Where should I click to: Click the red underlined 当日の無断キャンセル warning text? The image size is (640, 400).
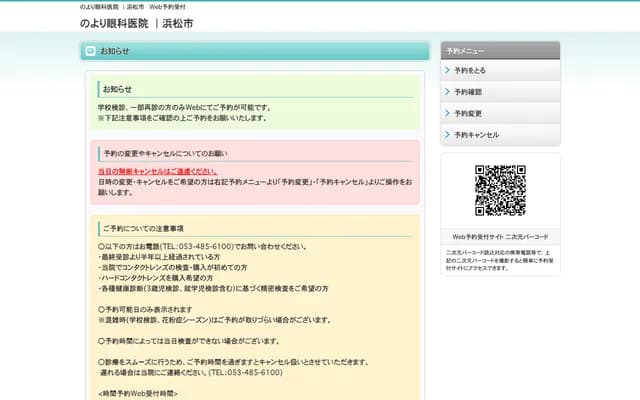pos(158,172)
